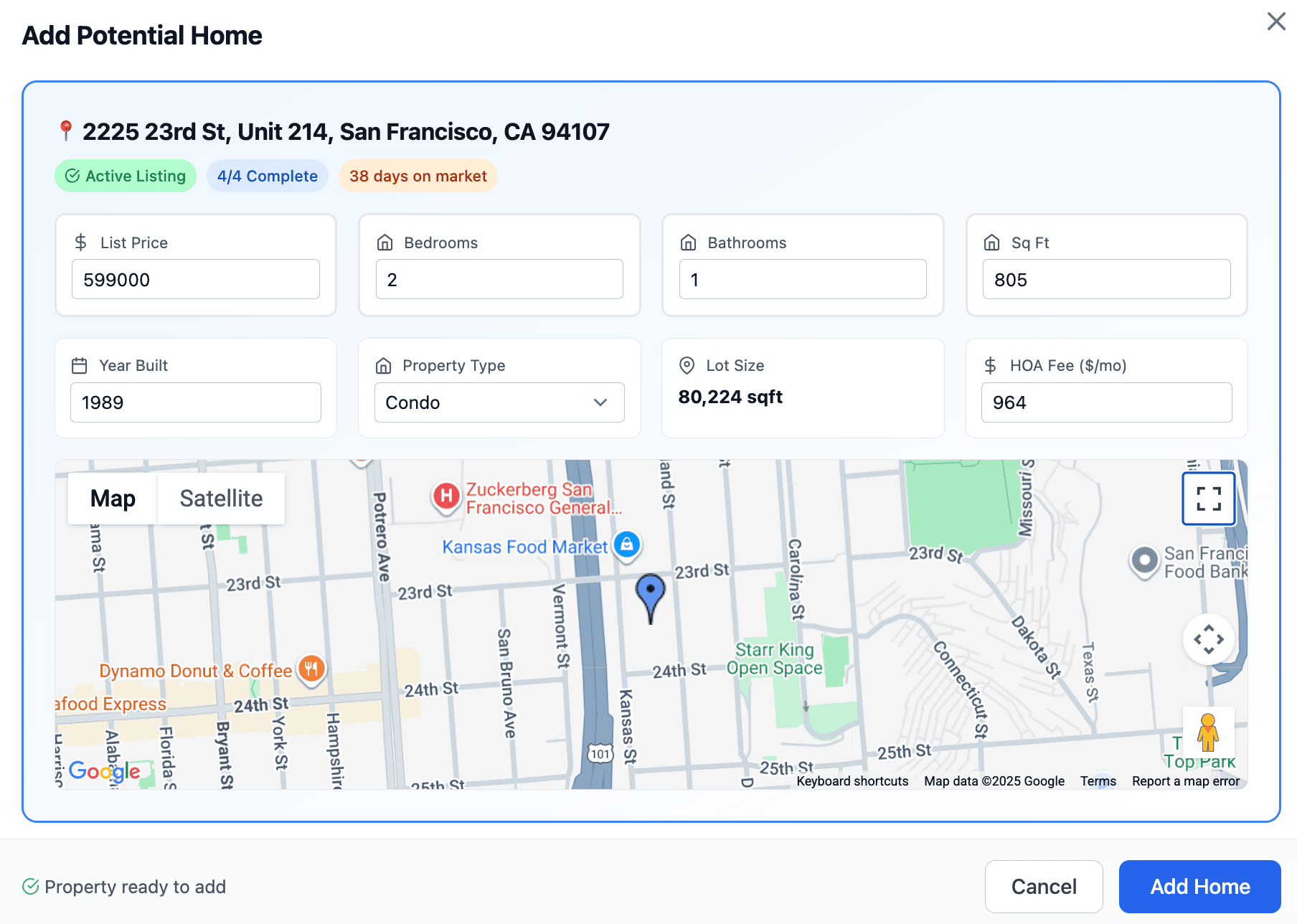Screen dimensions: 1297x924
Task: Click the home icon on Sq Ft field
Action: (991, 242)
